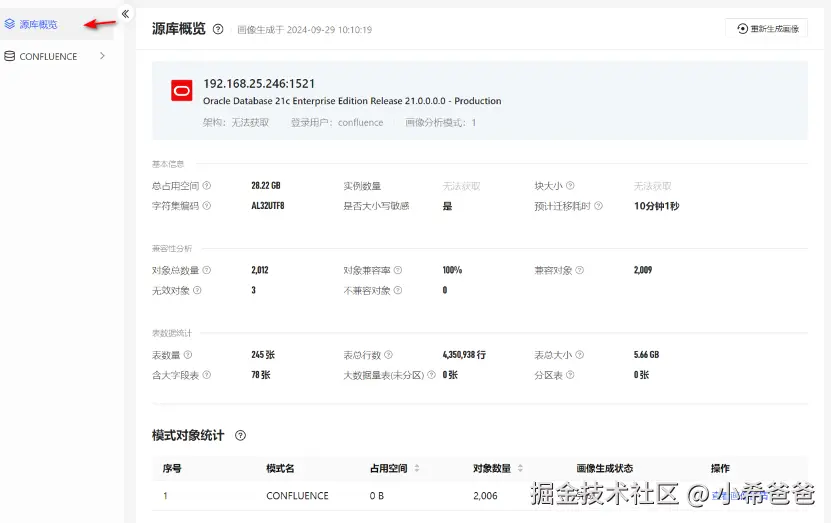
Task: Click the 操作 column header
Action: pos(720,468)
